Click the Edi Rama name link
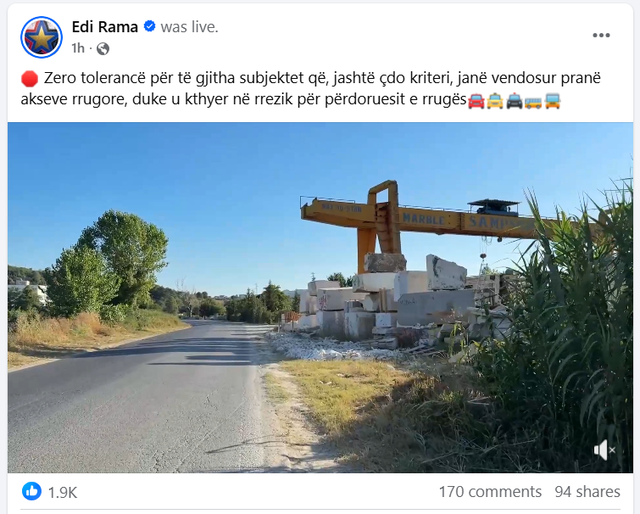640x514 pixels. pyautogui.click(x=105, y=27)
